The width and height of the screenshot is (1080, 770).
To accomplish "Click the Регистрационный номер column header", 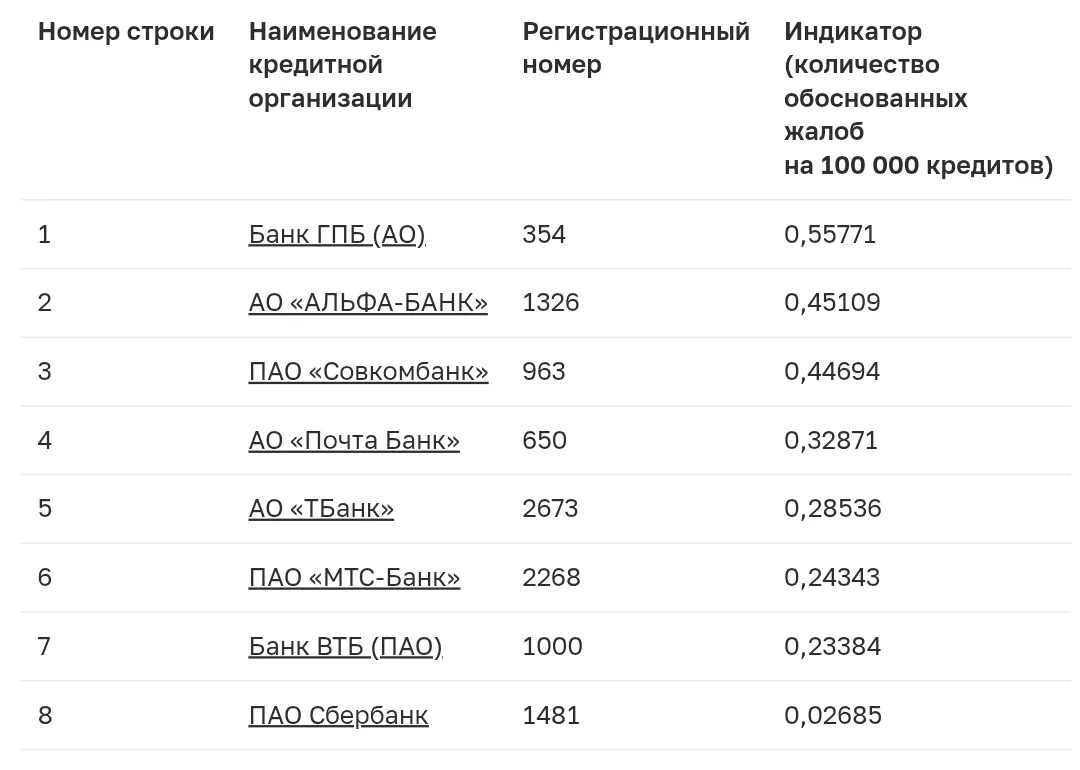I will (x=636, y=48).
